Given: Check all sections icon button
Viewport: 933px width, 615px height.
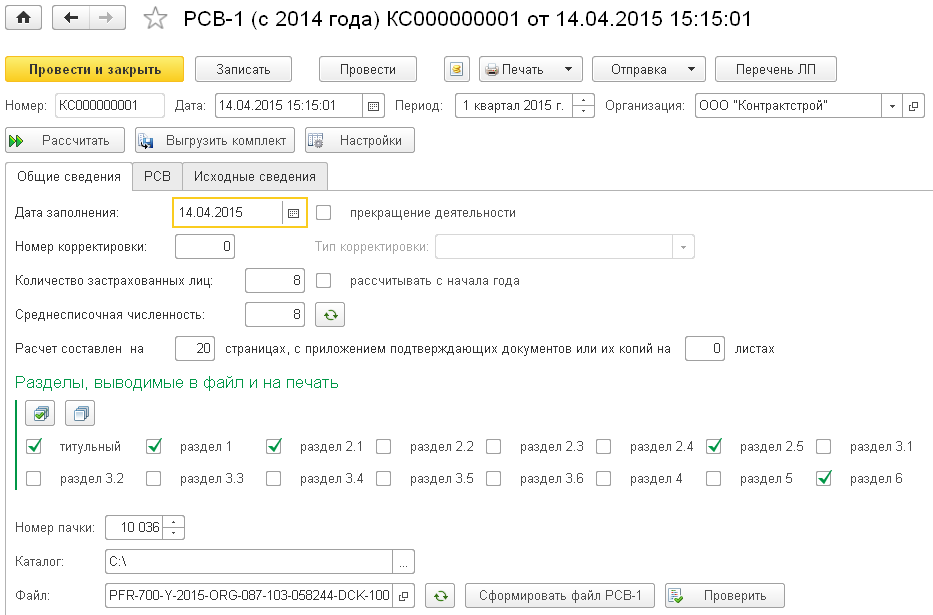Looking at the screenshot, I should tap(40, 413).
